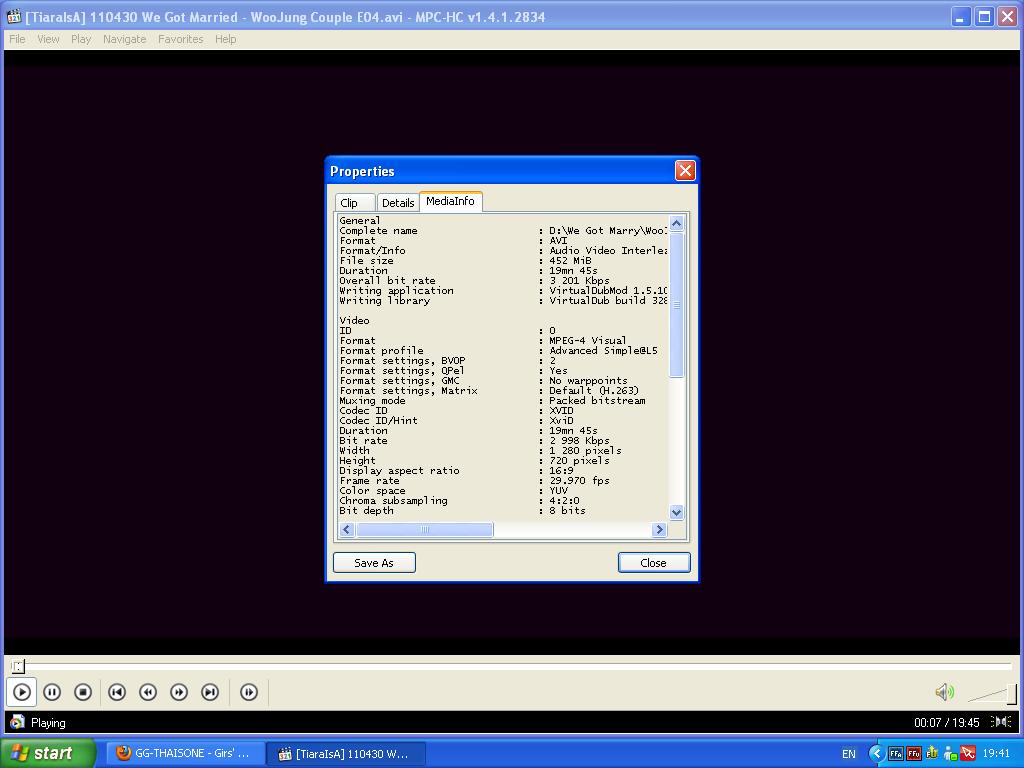Click the taskbar clock showing 19:41

tap(997, 754)
